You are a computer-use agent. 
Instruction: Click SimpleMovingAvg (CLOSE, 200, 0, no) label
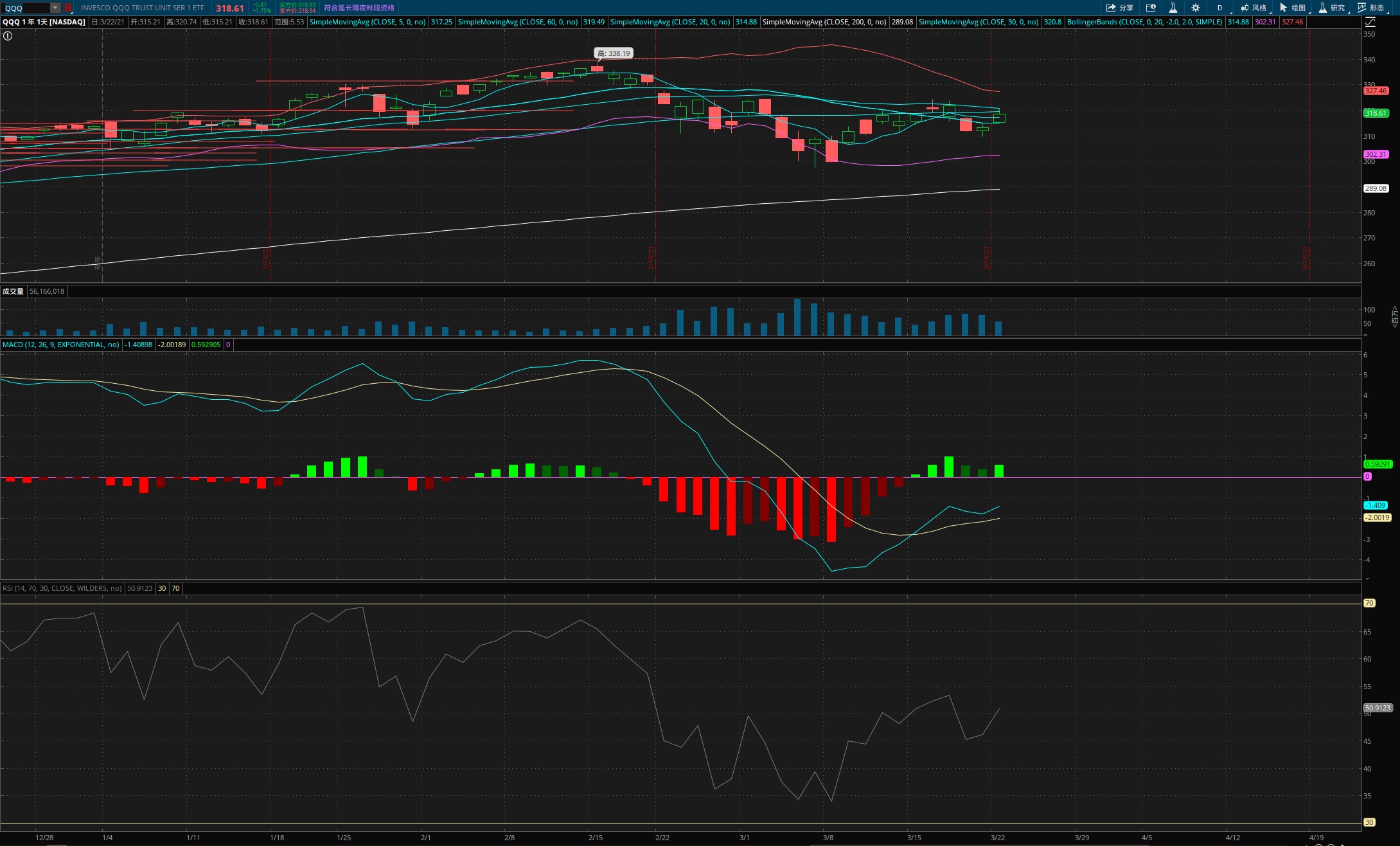(824, 22)
